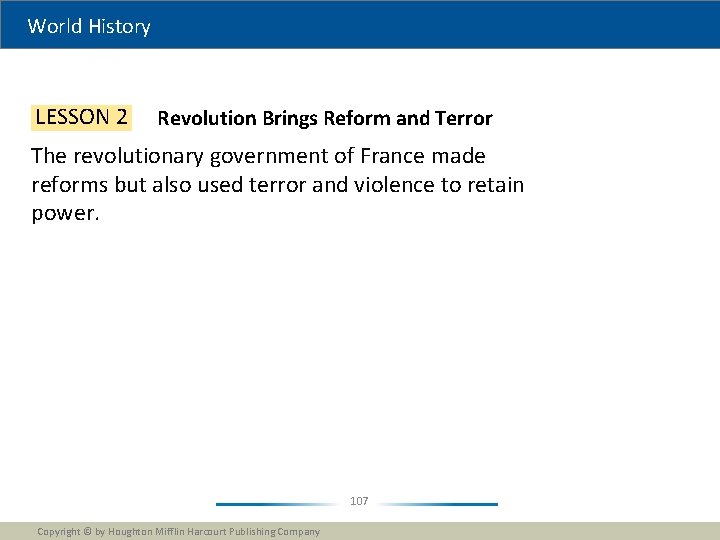Viewport: 720px width, 540px height.
Task: Click the page number 107
Action: 359,501
